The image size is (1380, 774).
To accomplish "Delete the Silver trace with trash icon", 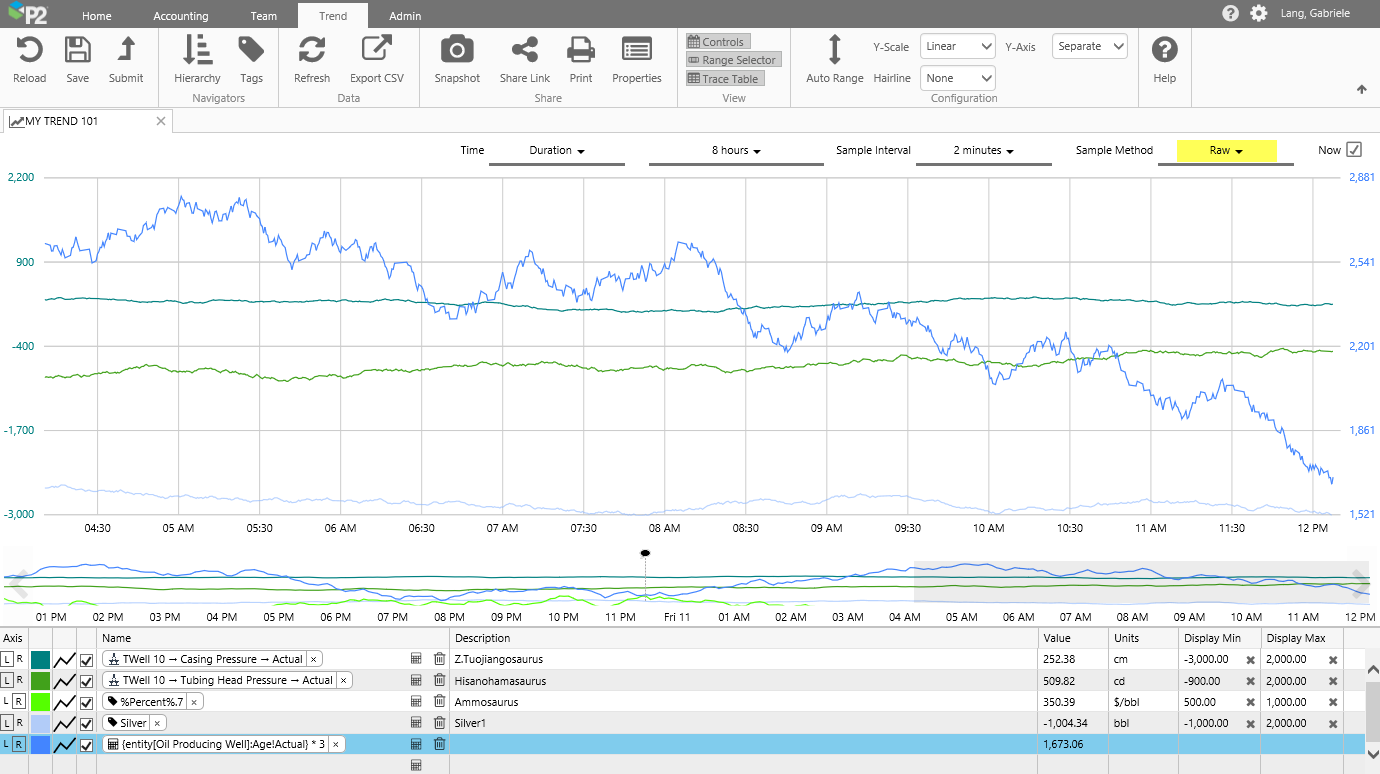I will click(x=439, y=723).
